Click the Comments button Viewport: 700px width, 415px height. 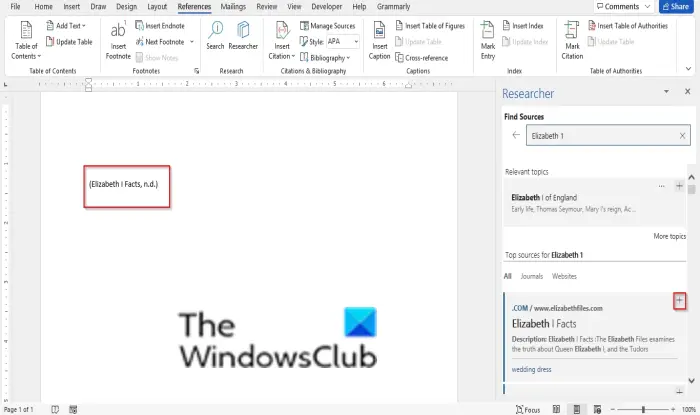click(x=623, y=6)
